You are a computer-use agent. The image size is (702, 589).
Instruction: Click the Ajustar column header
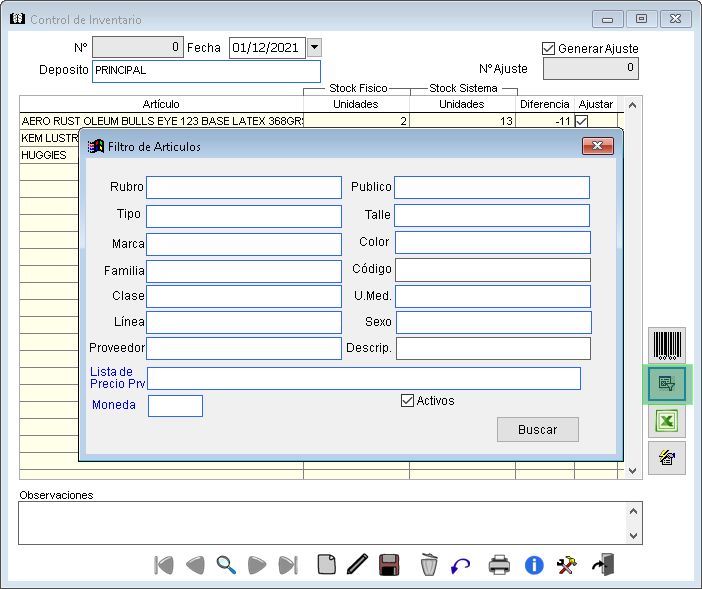tap(595, 104)
